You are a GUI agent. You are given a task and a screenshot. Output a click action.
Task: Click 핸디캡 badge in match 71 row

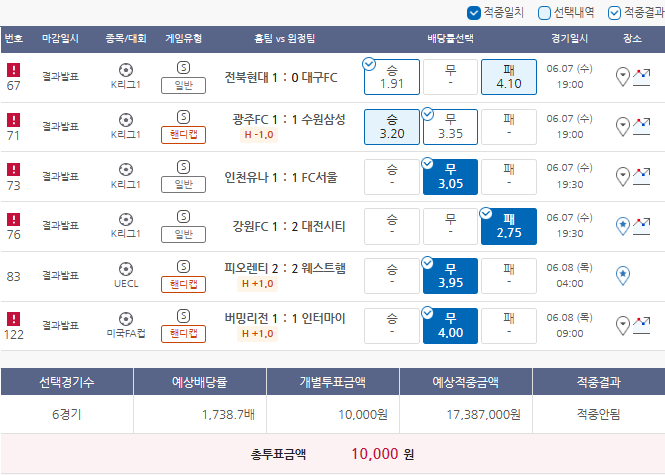(x=183, y=135)
